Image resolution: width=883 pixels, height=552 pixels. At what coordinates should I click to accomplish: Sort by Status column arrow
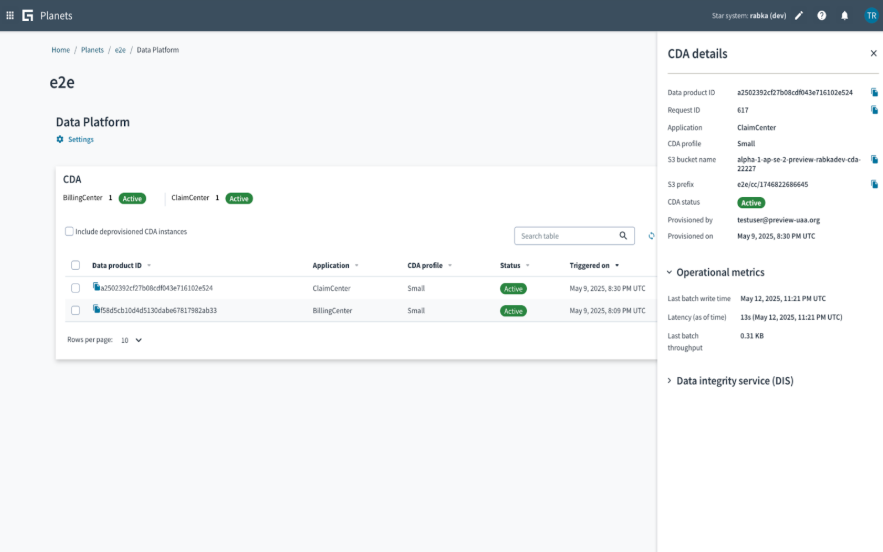(x=528, y=265)
